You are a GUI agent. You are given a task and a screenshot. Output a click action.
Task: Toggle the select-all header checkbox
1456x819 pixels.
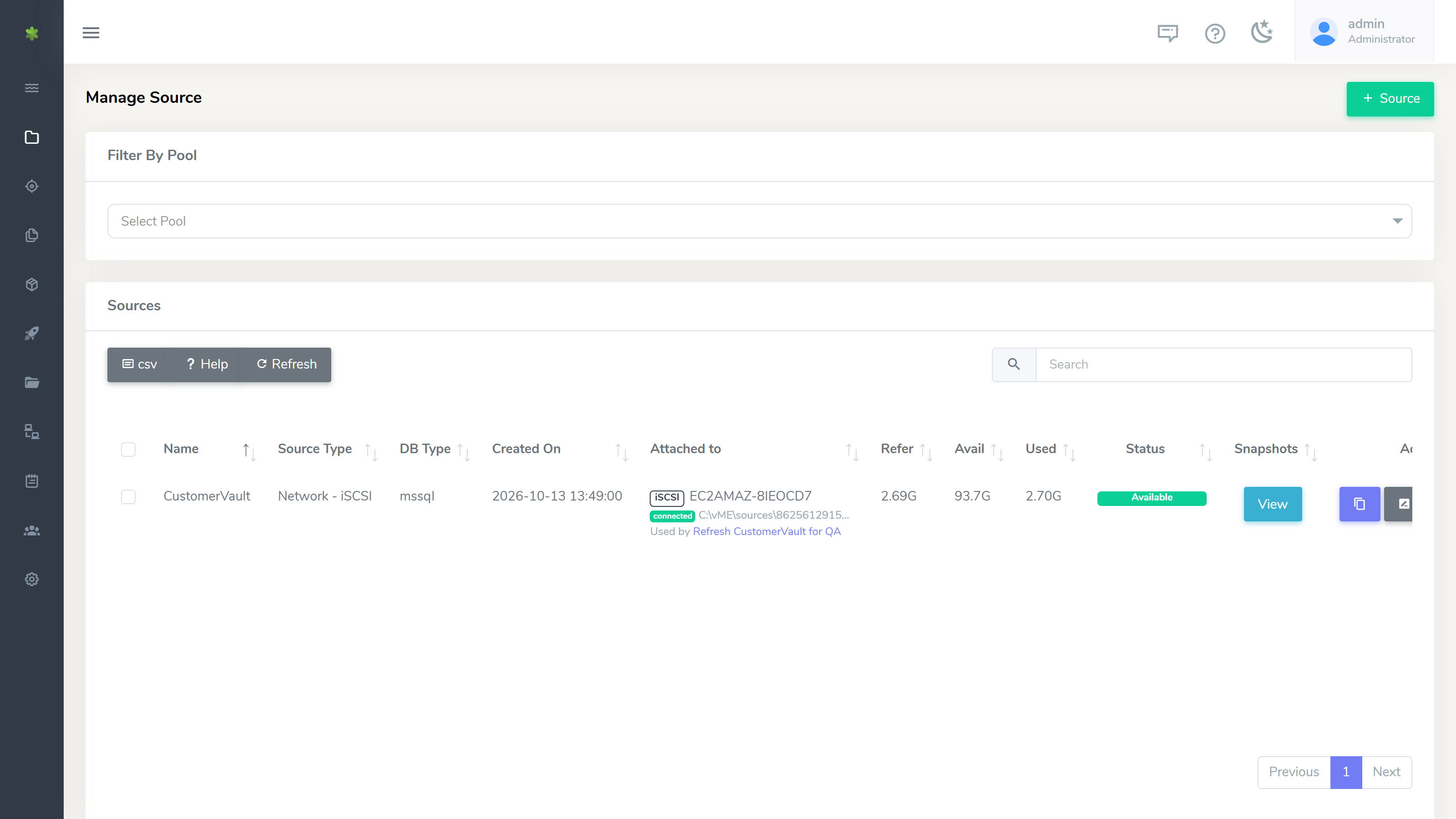128,450
